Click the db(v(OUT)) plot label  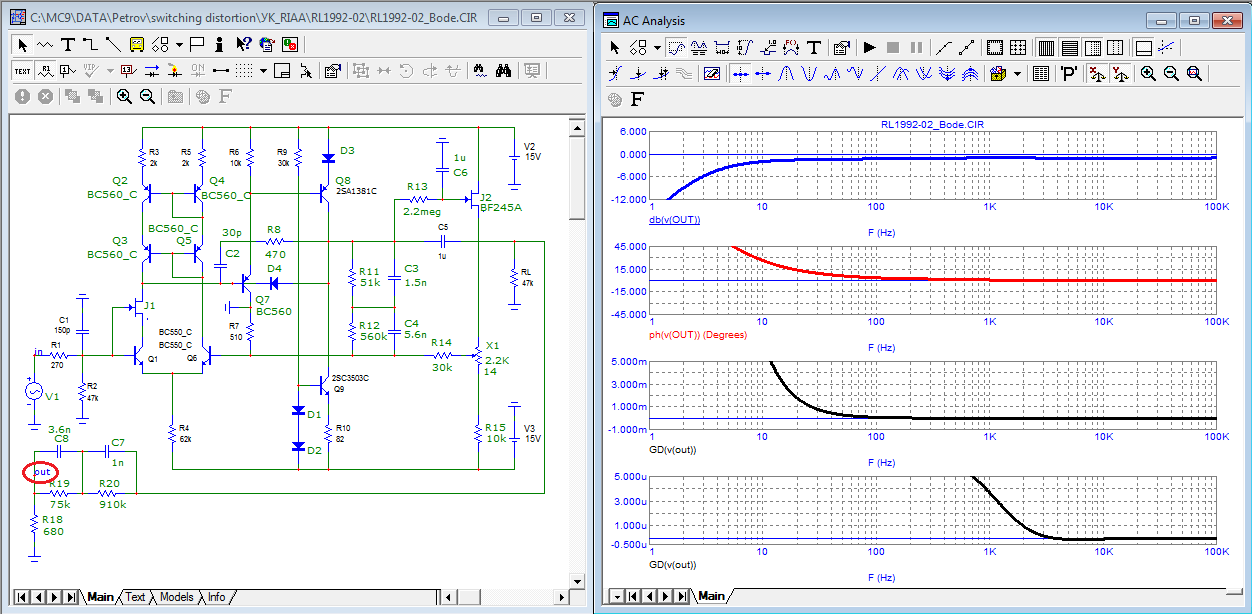click(x=674, y=220)
